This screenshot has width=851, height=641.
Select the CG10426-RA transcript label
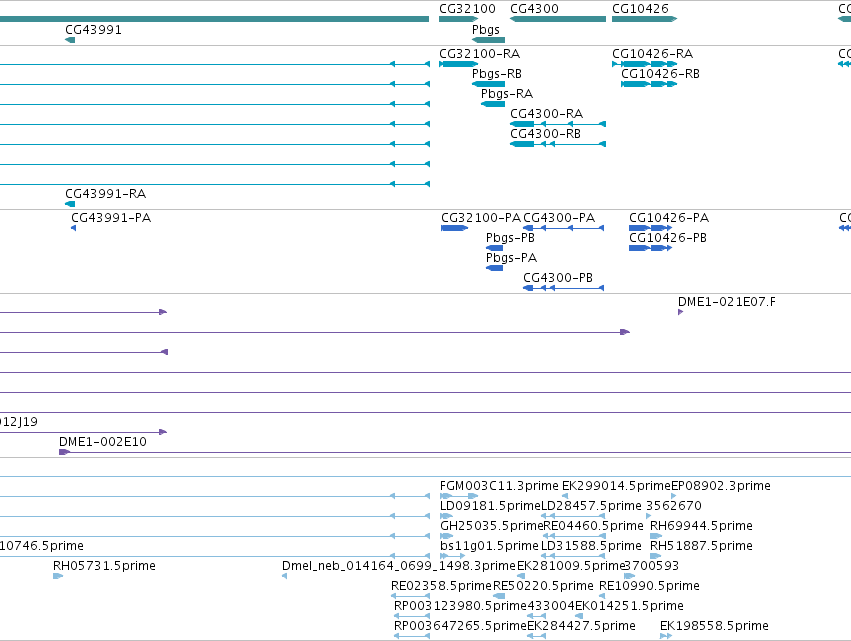point(652,54)
